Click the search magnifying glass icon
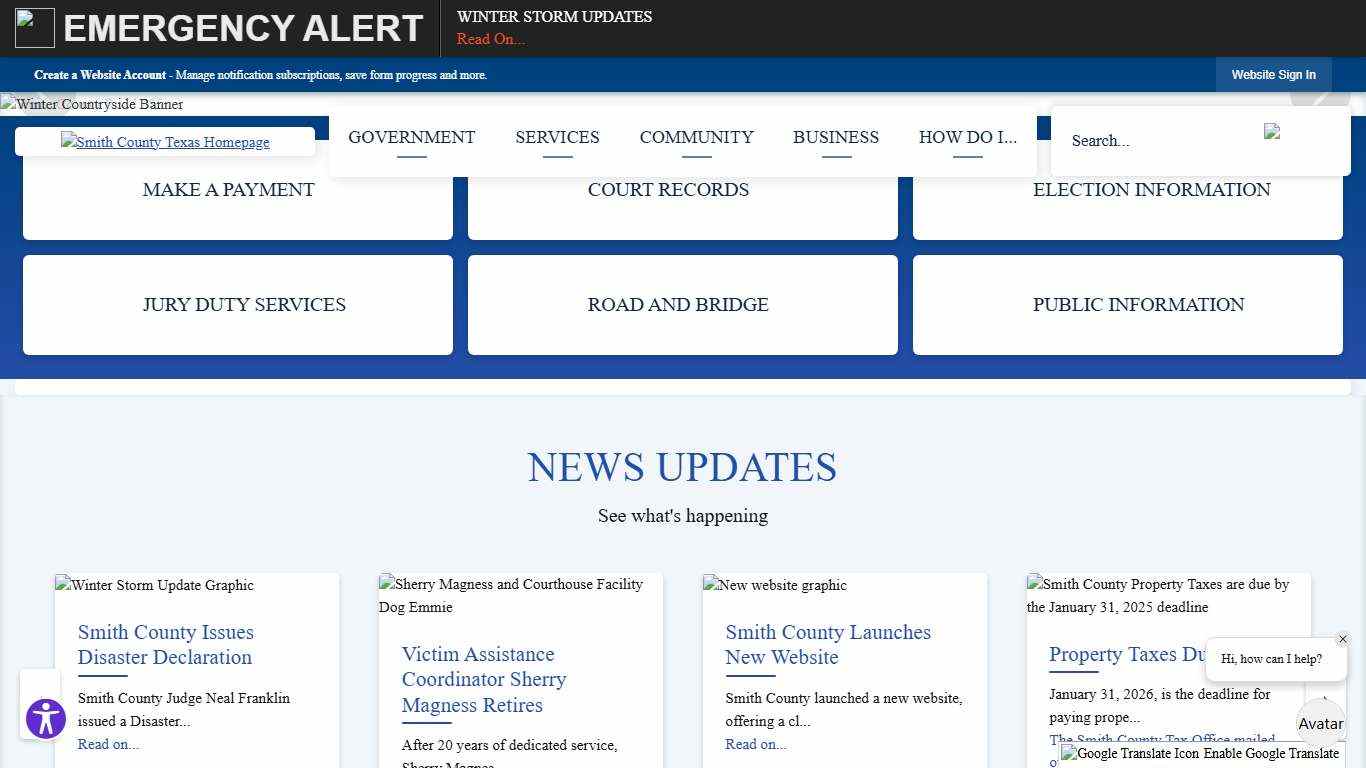This screenshot has width=1366, height=768. (x=1271, y=130)
